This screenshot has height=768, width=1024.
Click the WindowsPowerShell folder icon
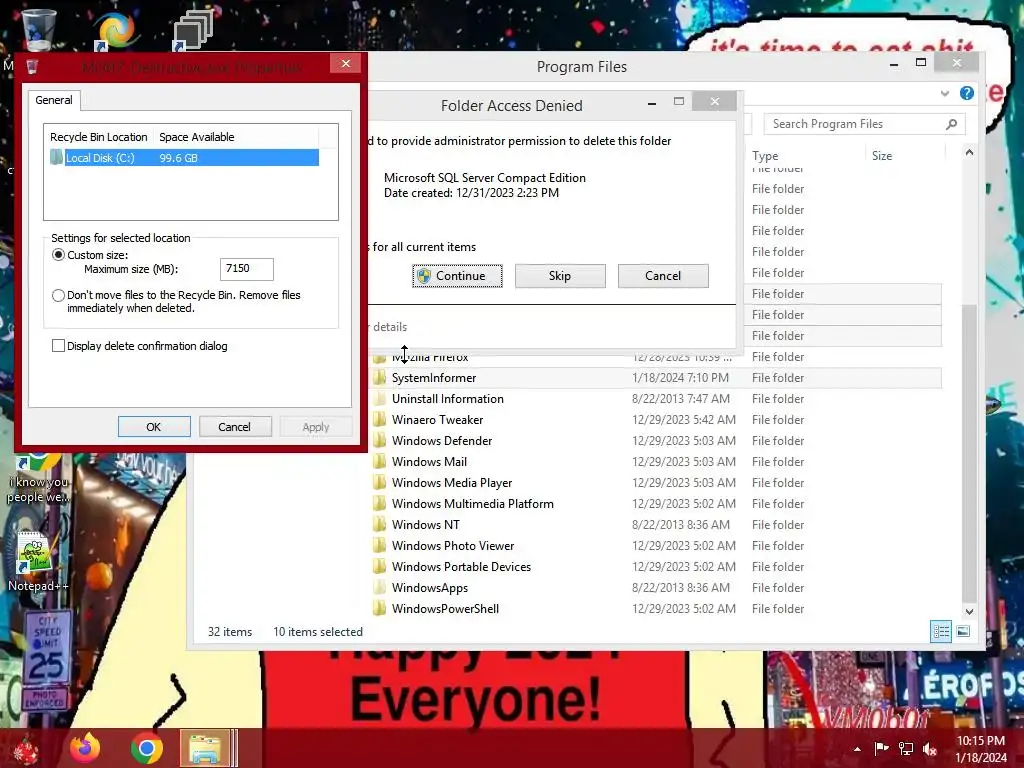click(379, 608)
